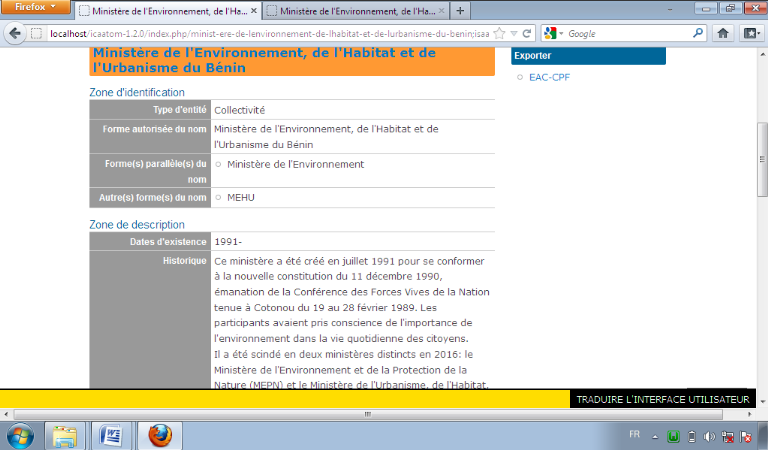The image size is (768, 450).
Task: Open Windows Explorer from taskbar
Action: click(65, 435)
